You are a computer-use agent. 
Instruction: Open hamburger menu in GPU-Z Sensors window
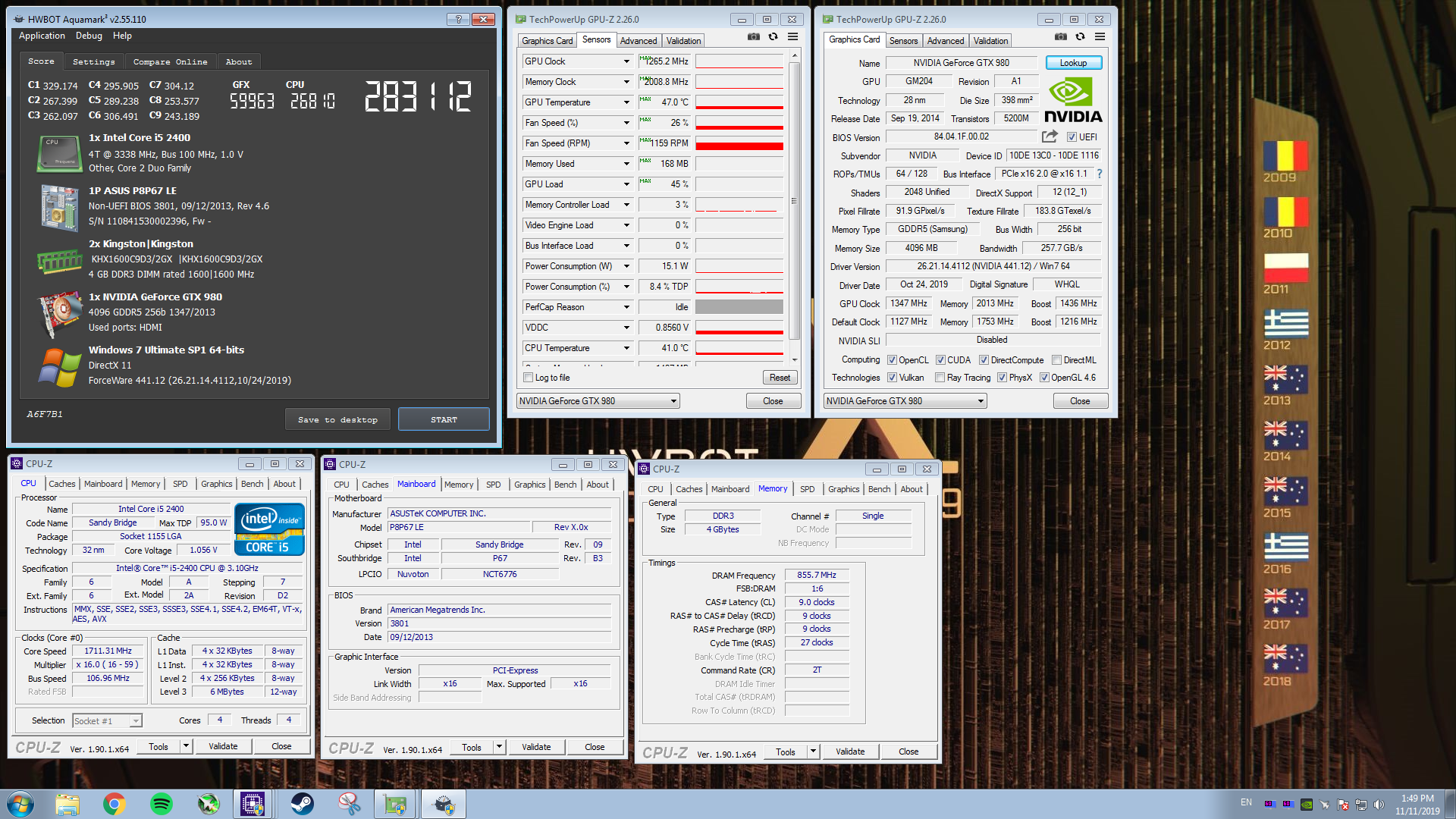792,36
